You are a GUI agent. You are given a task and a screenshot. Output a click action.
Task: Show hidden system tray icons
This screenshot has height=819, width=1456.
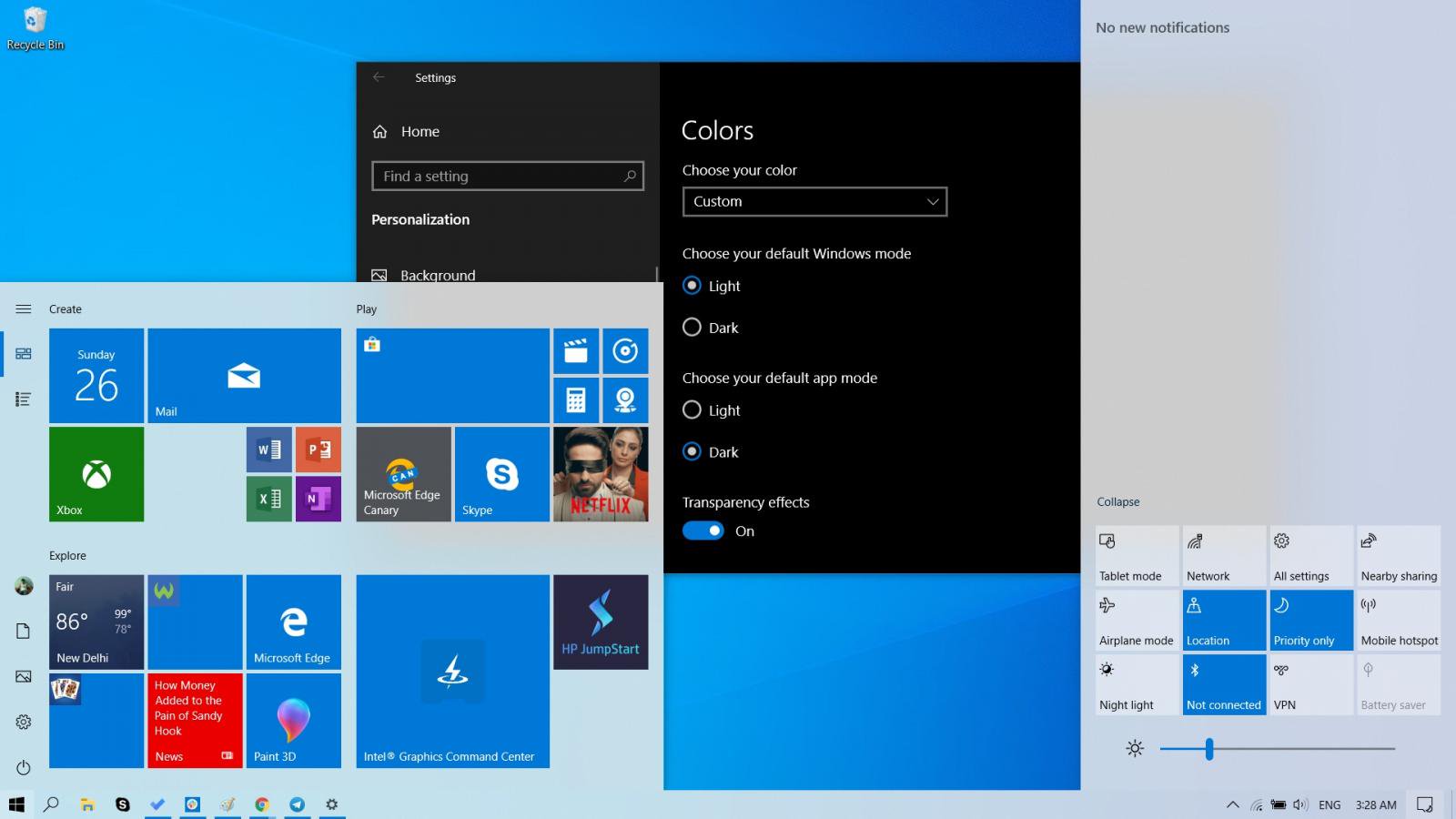pos(1232,804)
